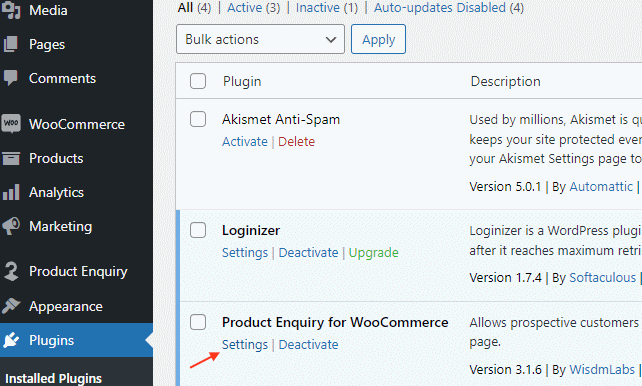Screen dimensions: 642x386
Task: Click the Appearance paintbrush icon
Action: (11, 305)
